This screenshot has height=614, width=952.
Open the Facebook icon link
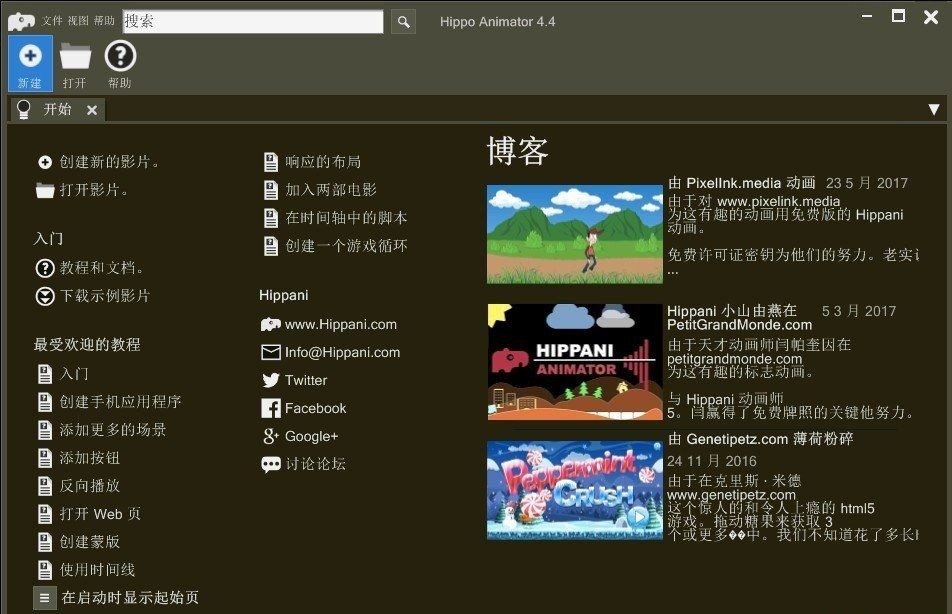270,408
